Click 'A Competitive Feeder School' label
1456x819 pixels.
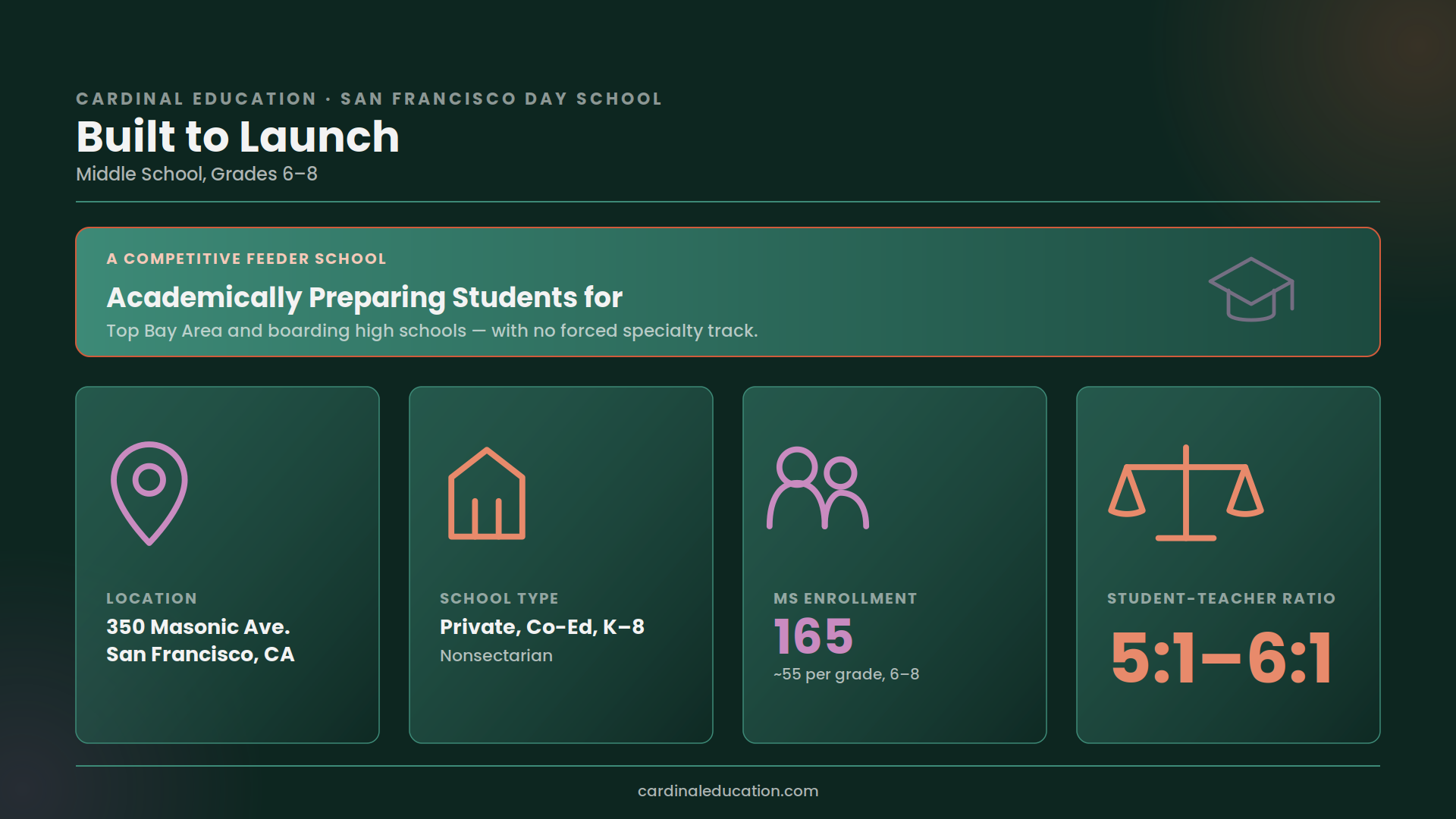tap(246, 259)
